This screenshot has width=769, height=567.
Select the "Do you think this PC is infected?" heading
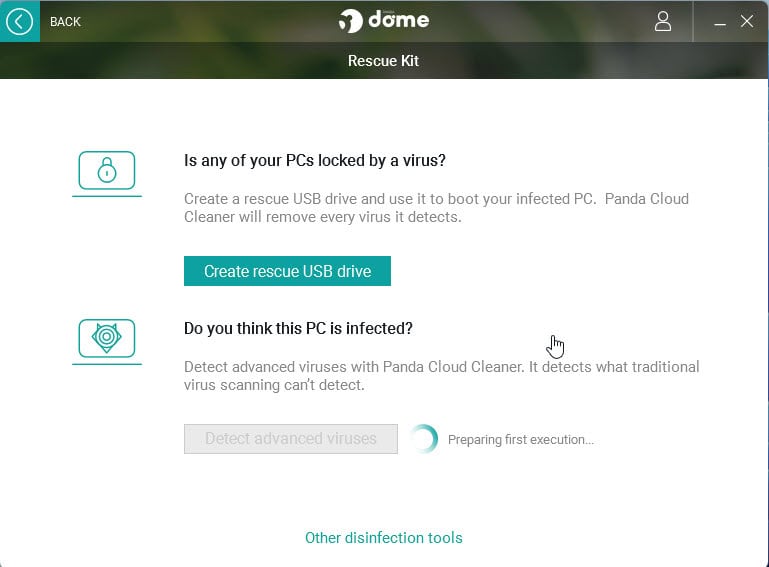298,328
